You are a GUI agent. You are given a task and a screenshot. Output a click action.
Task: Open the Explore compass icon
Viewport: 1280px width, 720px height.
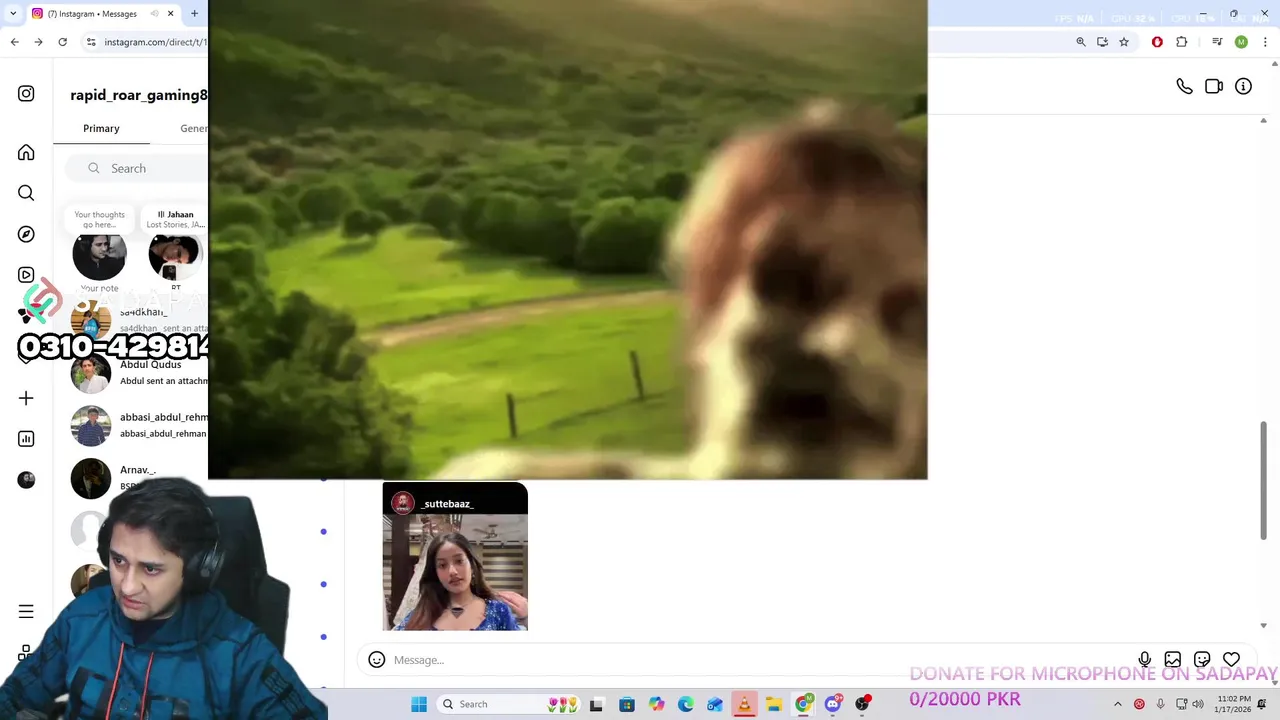pos(26,234)
